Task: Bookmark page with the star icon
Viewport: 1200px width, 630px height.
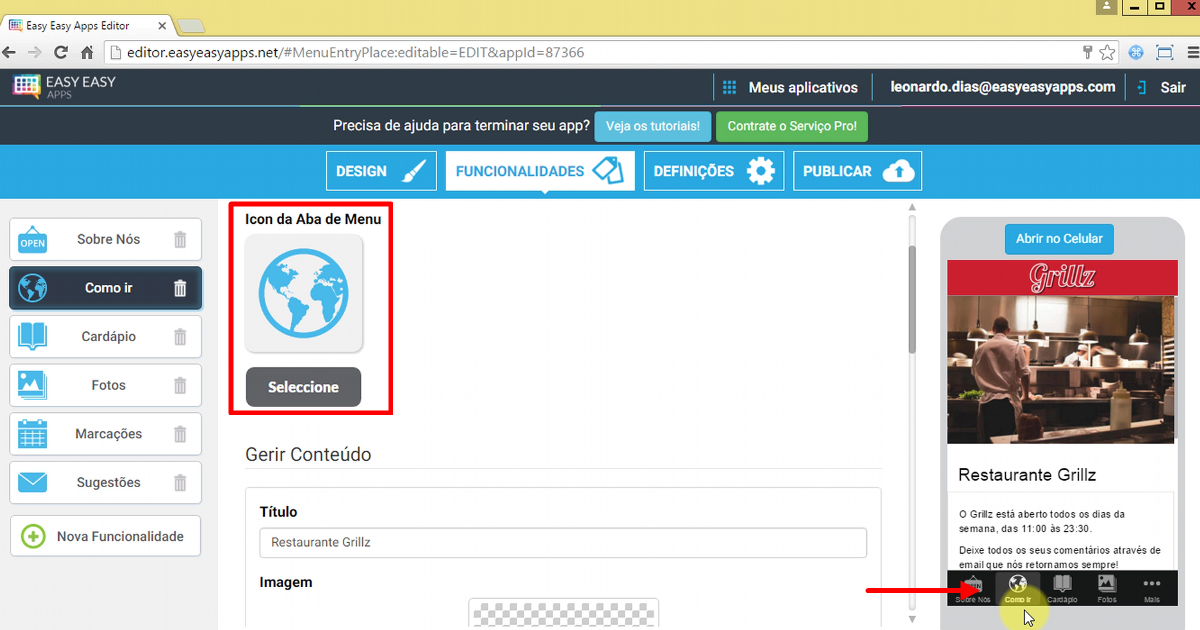Action: pos(1107,52)
